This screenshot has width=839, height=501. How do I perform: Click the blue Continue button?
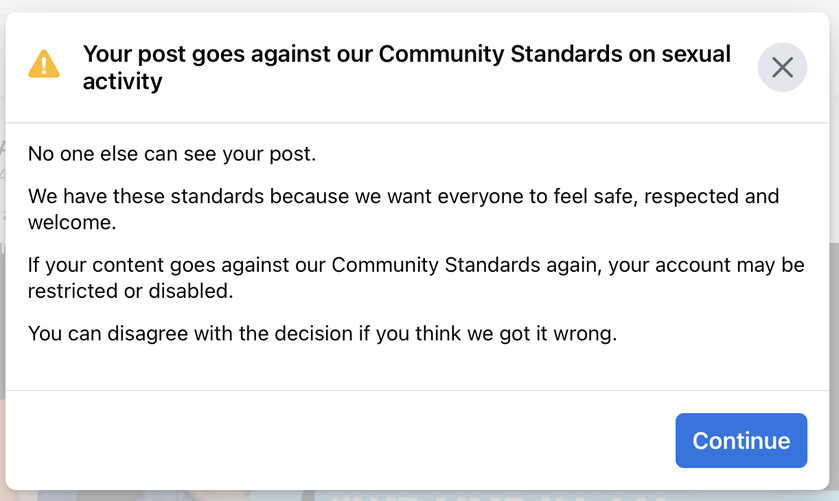tap(741, 441)
